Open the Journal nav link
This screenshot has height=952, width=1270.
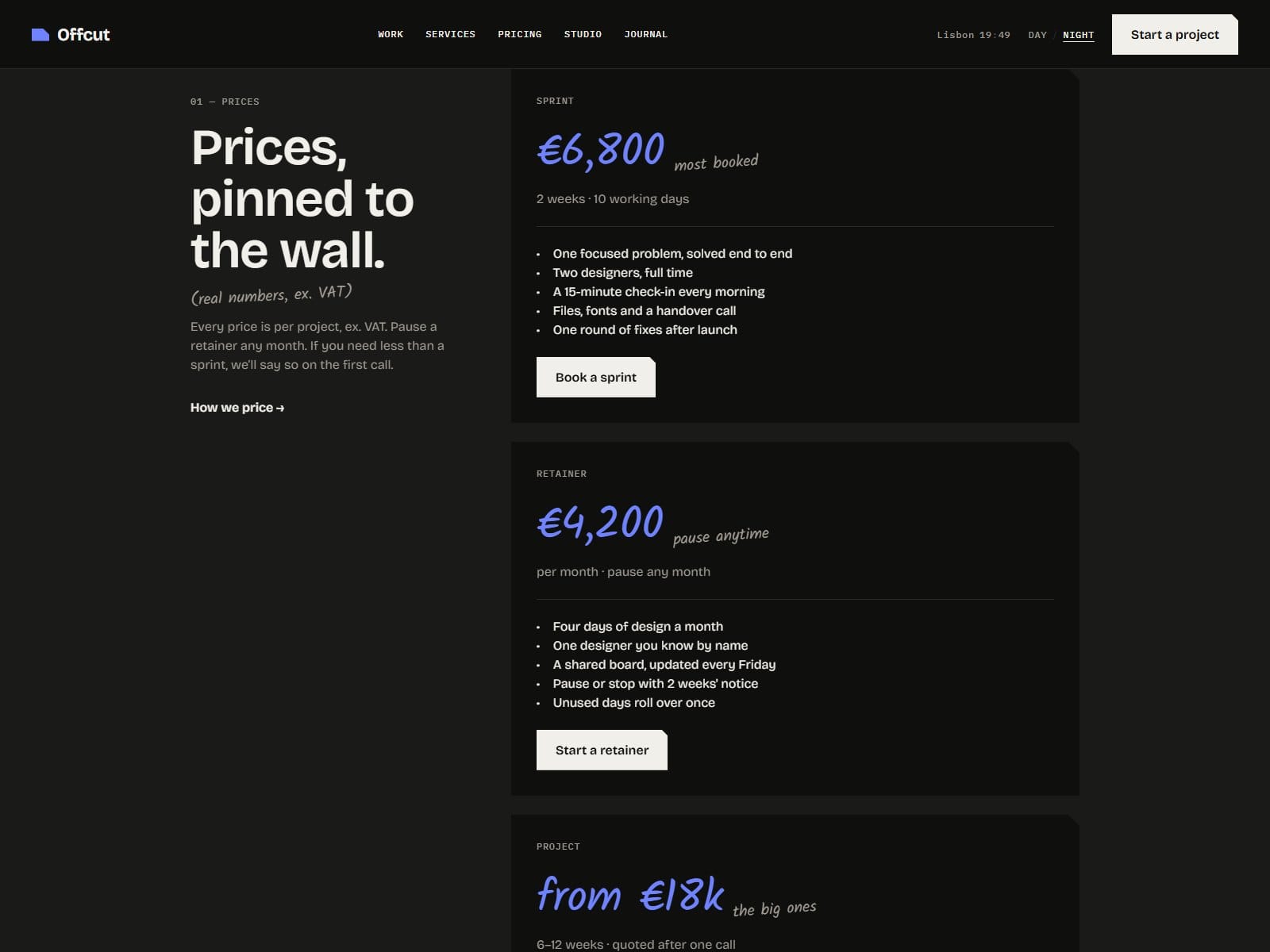click(x=645, y=34)
